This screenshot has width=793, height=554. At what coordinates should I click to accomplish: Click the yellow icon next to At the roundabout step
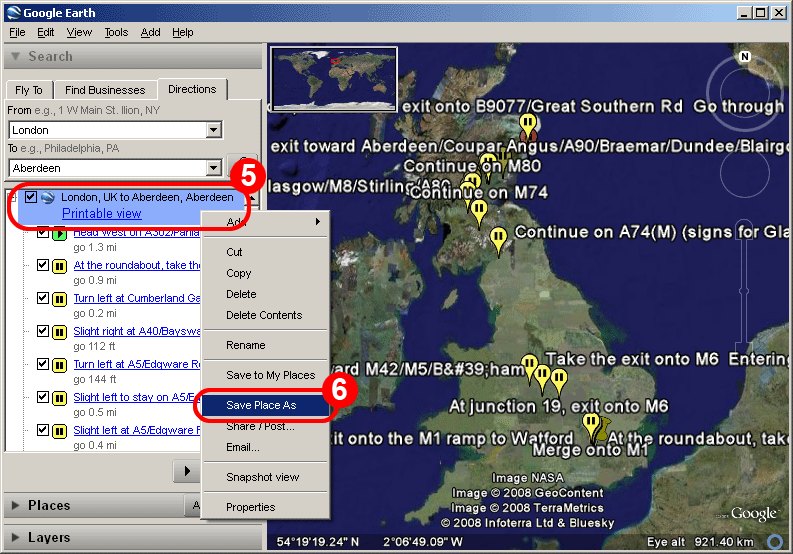[x=59, y=266]
